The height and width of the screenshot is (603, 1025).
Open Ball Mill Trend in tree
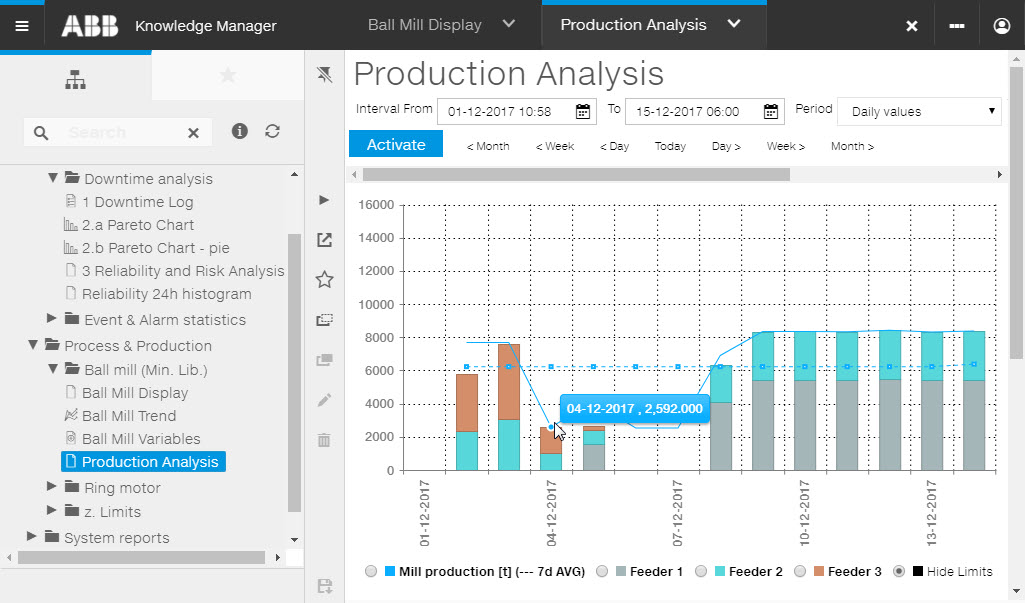point(128,415)
